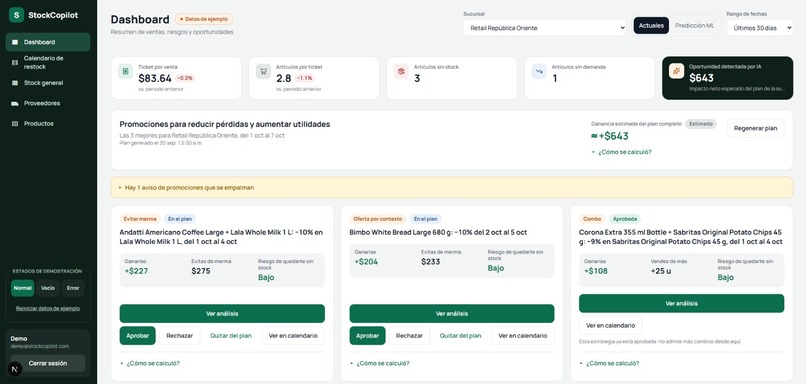
Task: Open the Dashboard menu item
Action: tap(48, 42)
